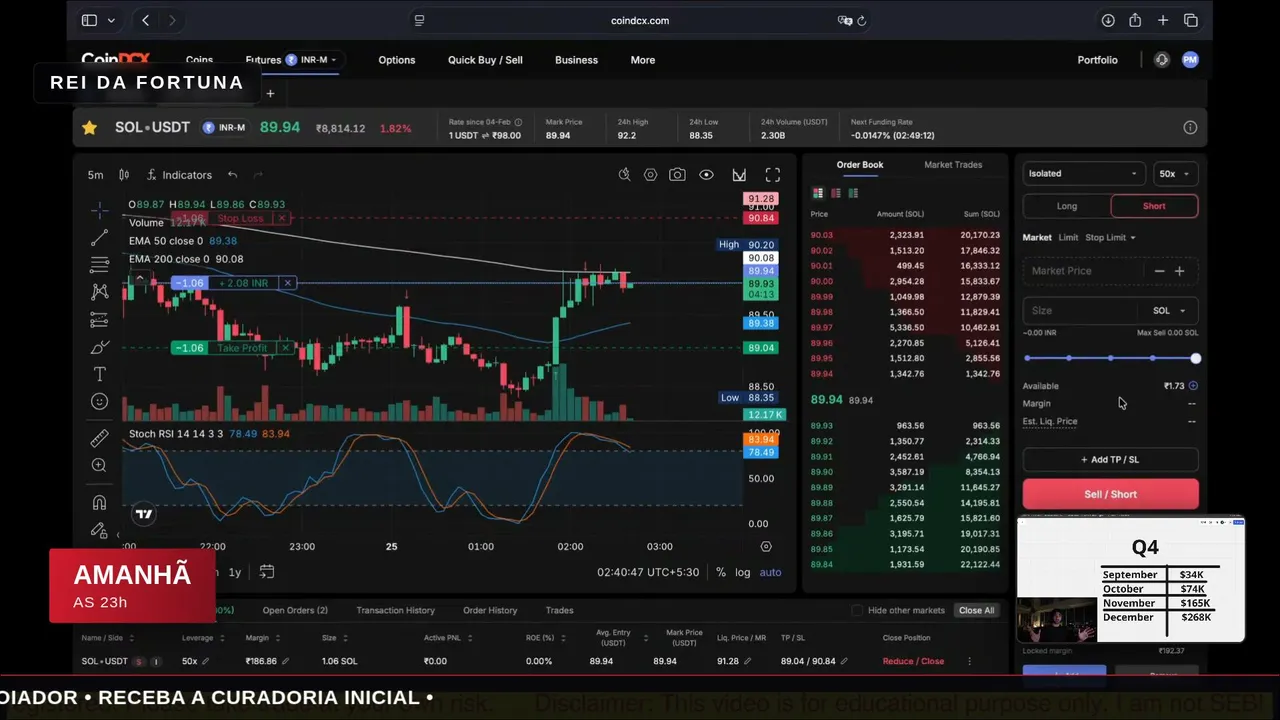Select the Limit order type

coord(1068,238)
